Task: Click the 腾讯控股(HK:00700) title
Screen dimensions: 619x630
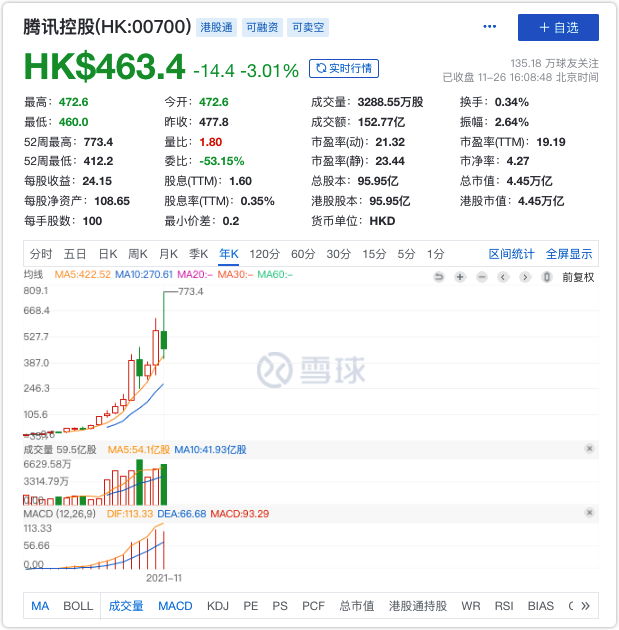Action: coord(107,27)
